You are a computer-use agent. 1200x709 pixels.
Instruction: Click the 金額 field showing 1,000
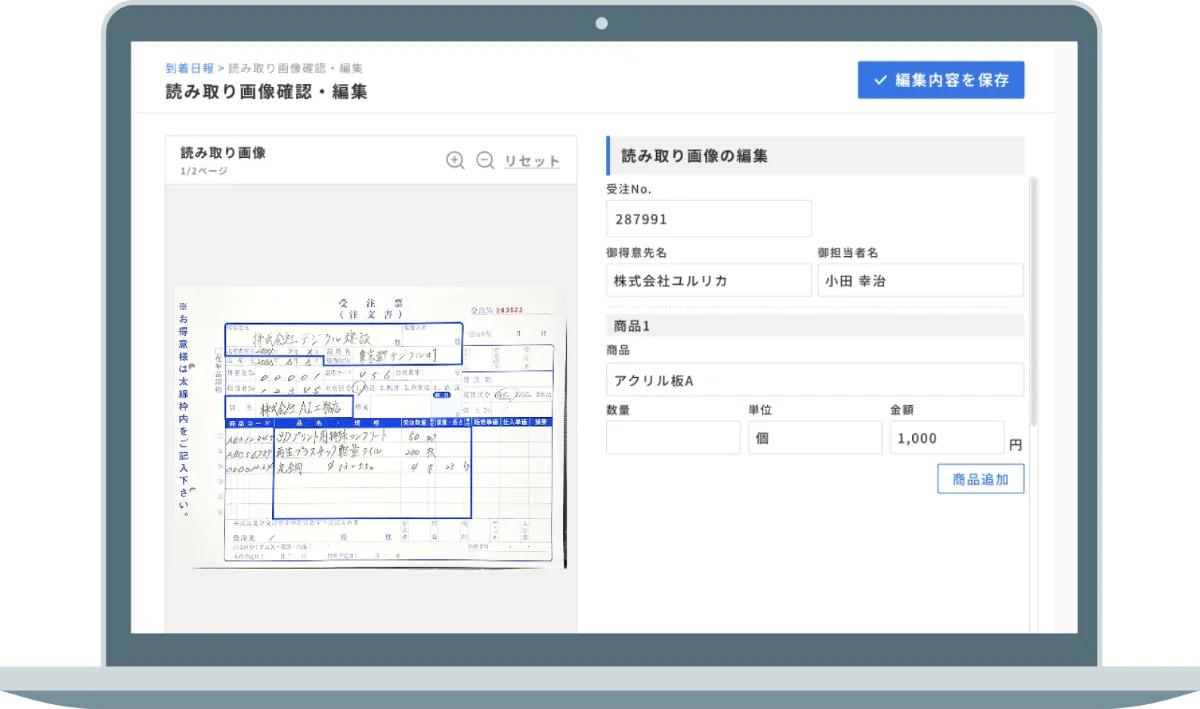point(946,438)
